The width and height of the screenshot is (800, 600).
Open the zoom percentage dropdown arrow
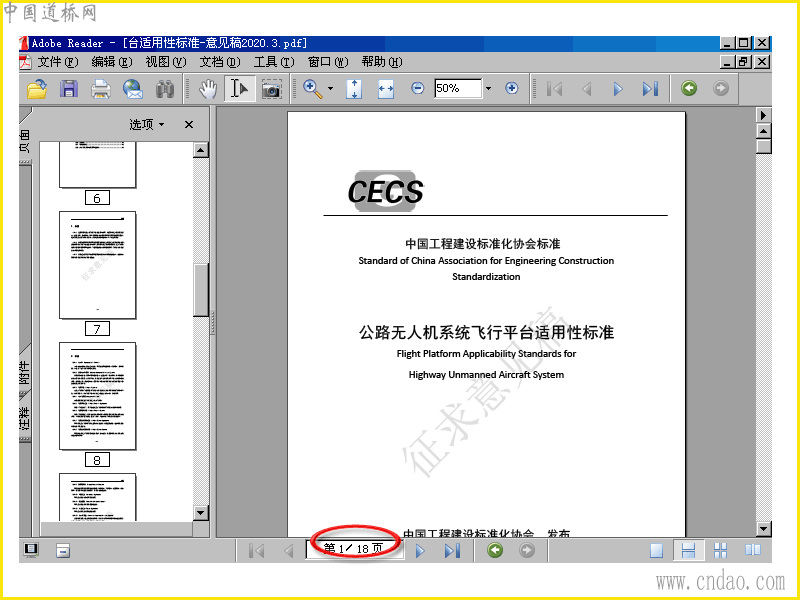click(x=488, y=88)
